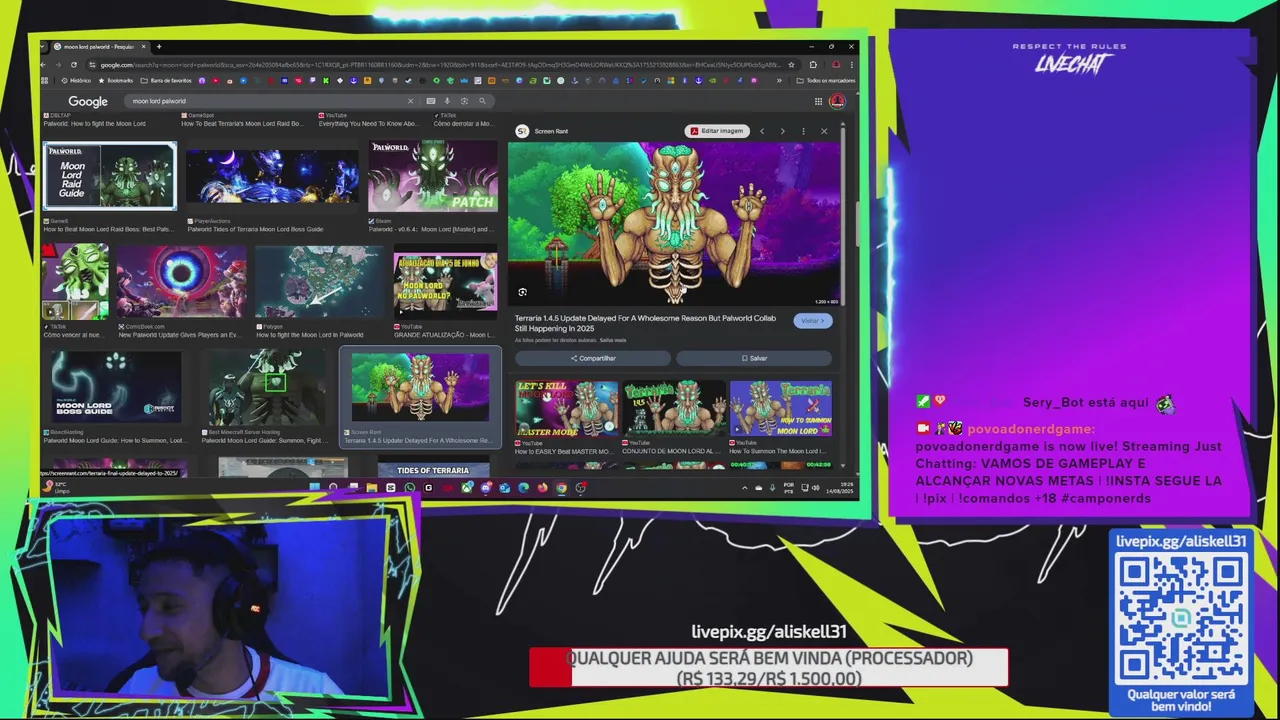This screenshot has width=1280, height=720.
Task: Open WhatsApp taskbar icon
Action: coord(409,488)
